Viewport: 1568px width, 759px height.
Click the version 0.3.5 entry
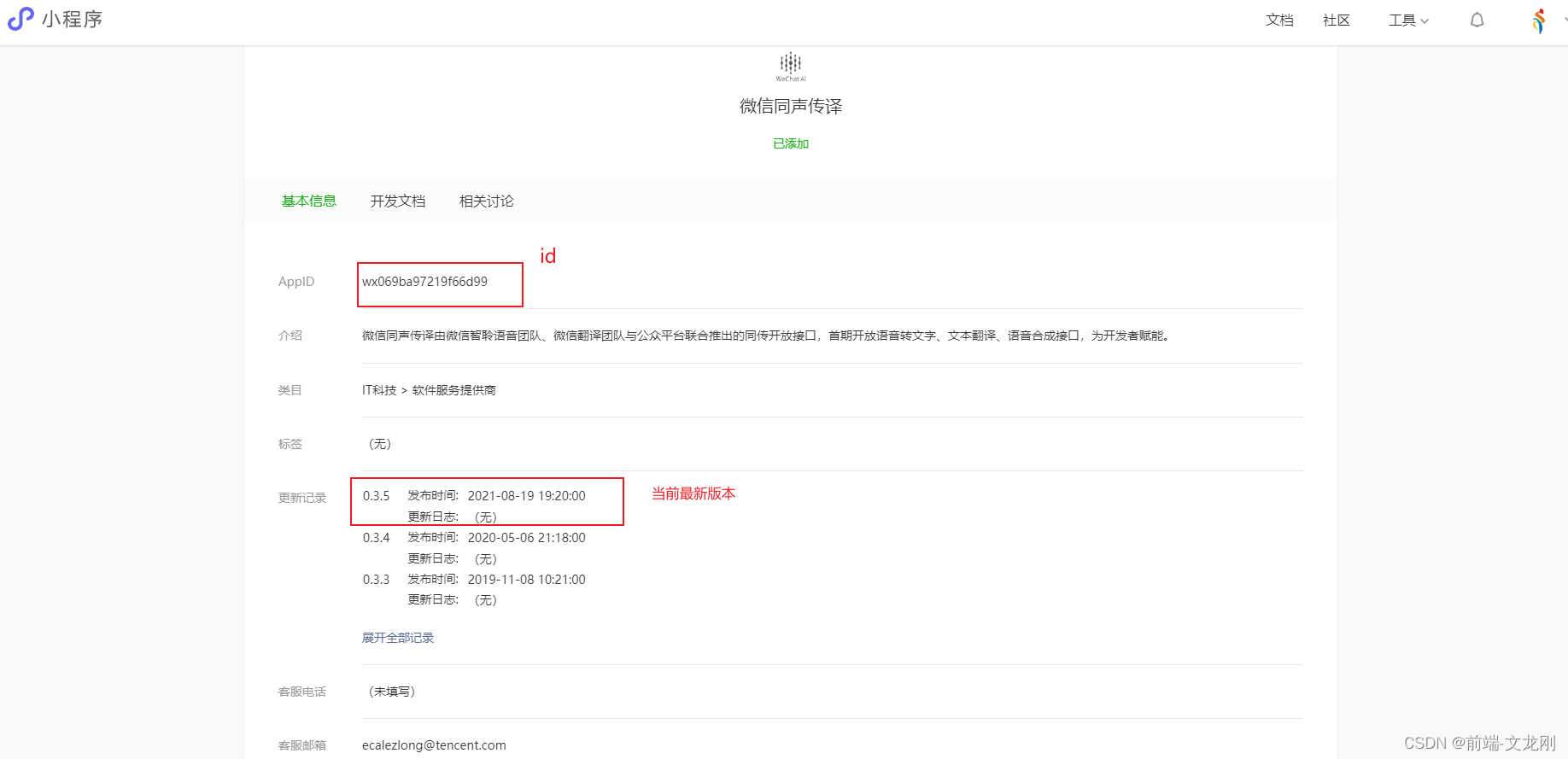(x=376, y=496)
